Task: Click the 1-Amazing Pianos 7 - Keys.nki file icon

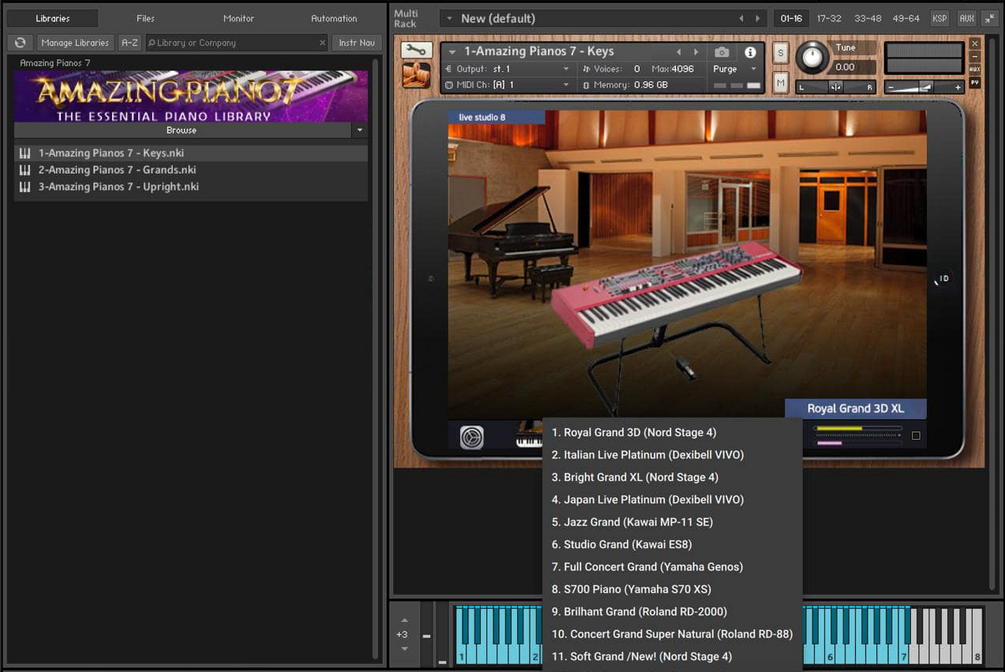Action: point(25,153)
